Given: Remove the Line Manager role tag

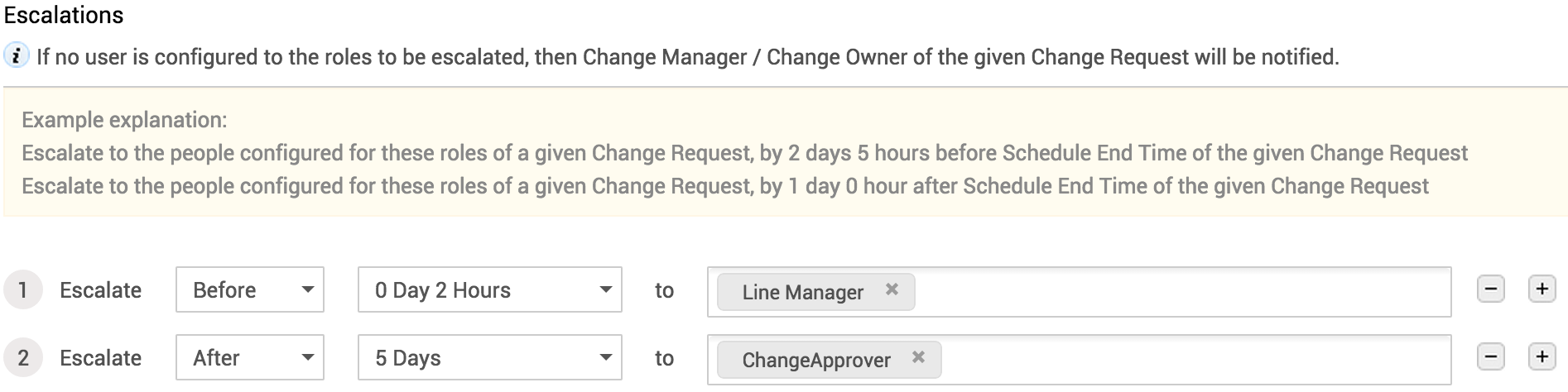Looking at the screenshot, I should coord(892,289).
